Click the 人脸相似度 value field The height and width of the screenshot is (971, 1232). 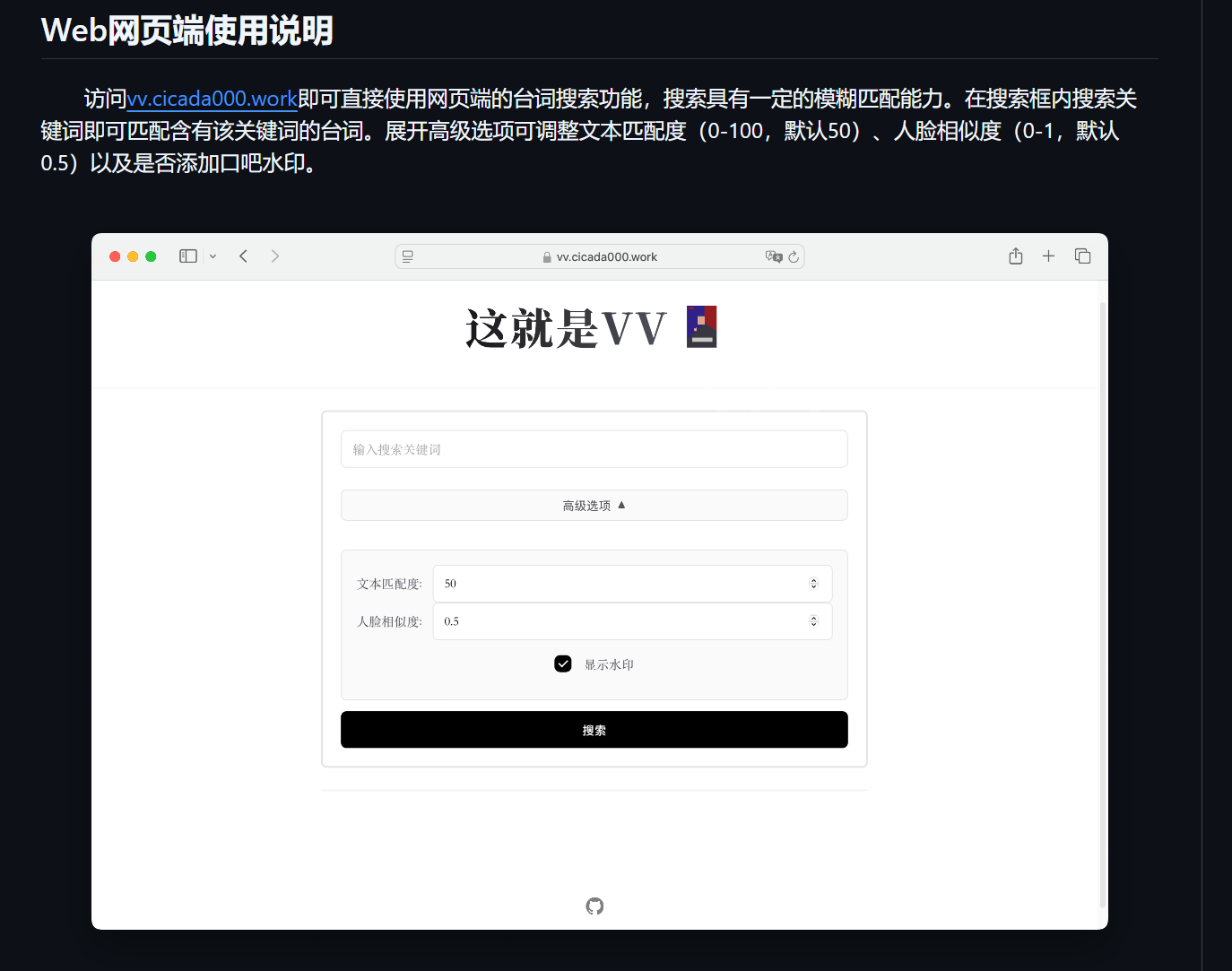tap(632, 621)
